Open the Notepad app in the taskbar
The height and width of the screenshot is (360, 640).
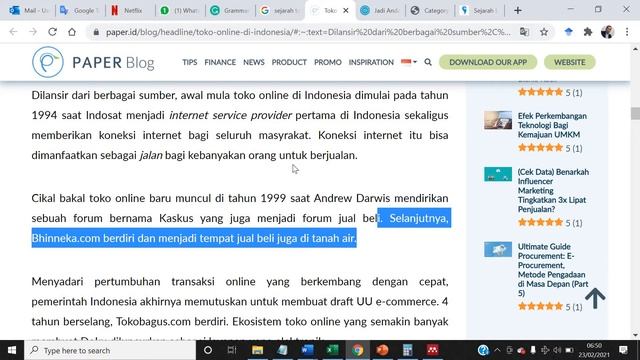click(282, 350)
